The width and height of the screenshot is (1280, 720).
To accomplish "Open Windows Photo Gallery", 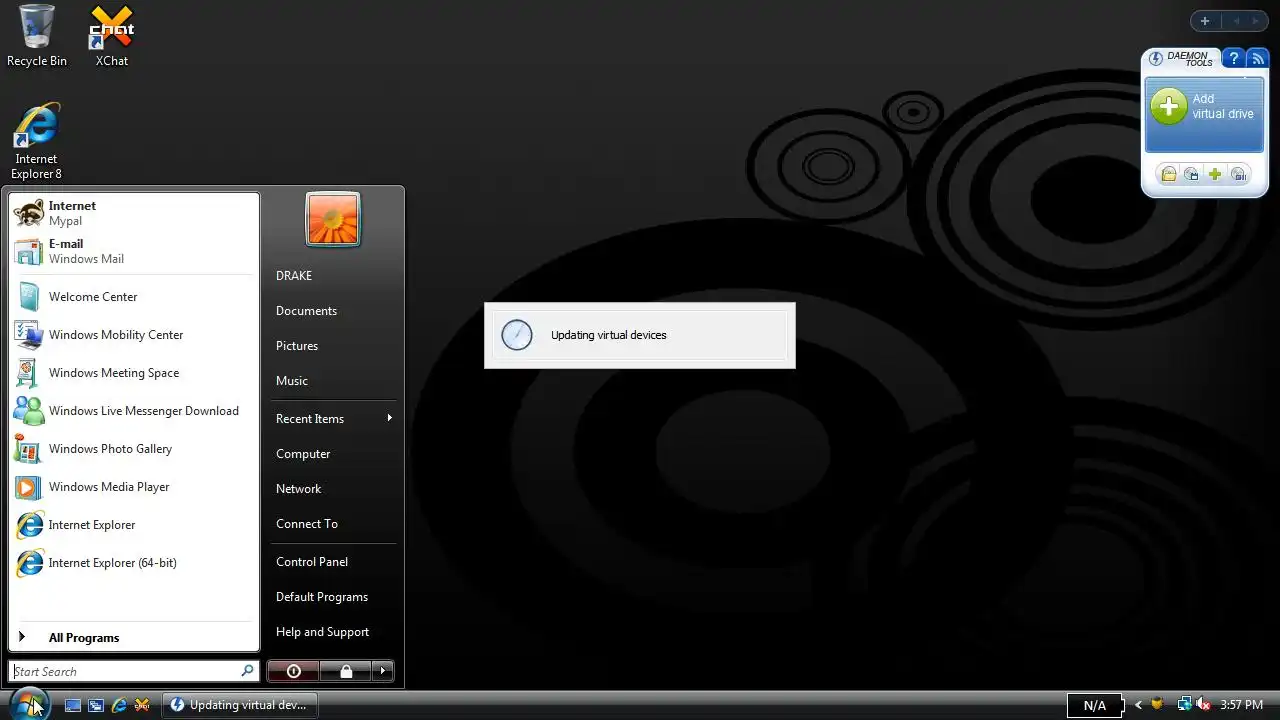I will 134,449.
